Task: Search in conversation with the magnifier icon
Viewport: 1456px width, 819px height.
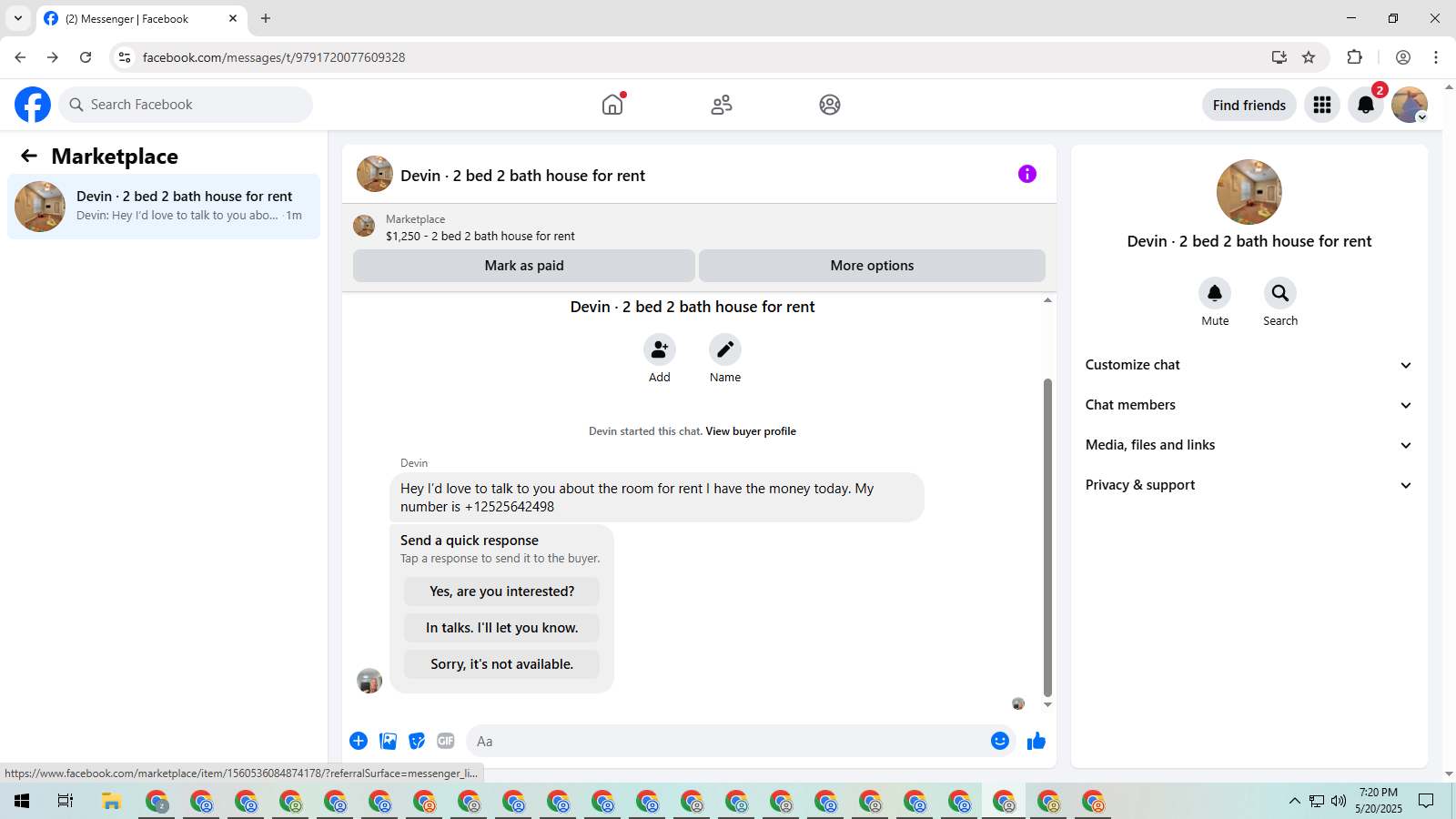Action: coord(1280,293)
